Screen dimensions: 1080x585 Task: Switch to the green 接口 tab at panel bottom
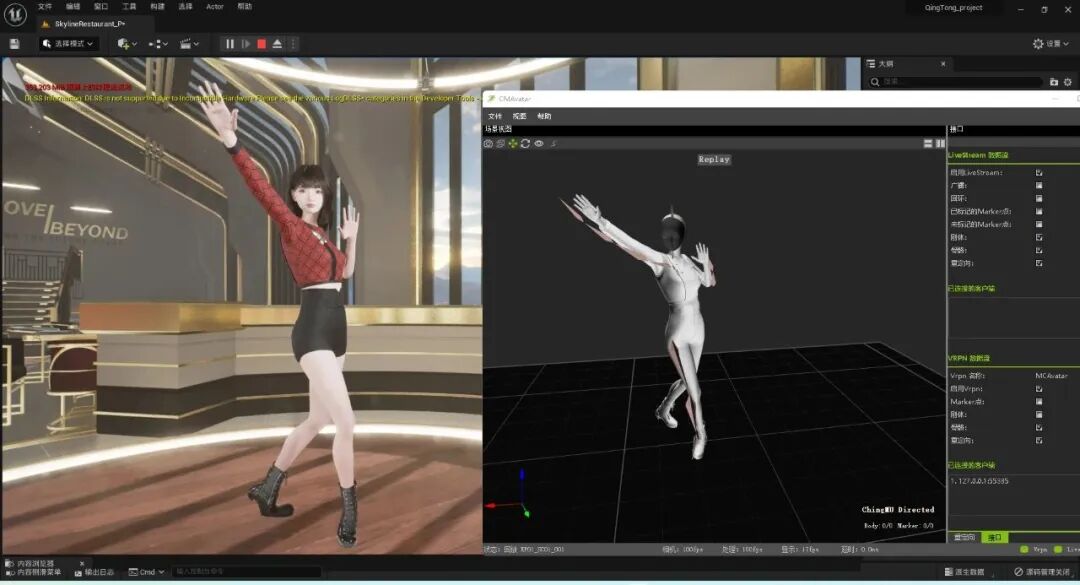click(x=994, y=537)
